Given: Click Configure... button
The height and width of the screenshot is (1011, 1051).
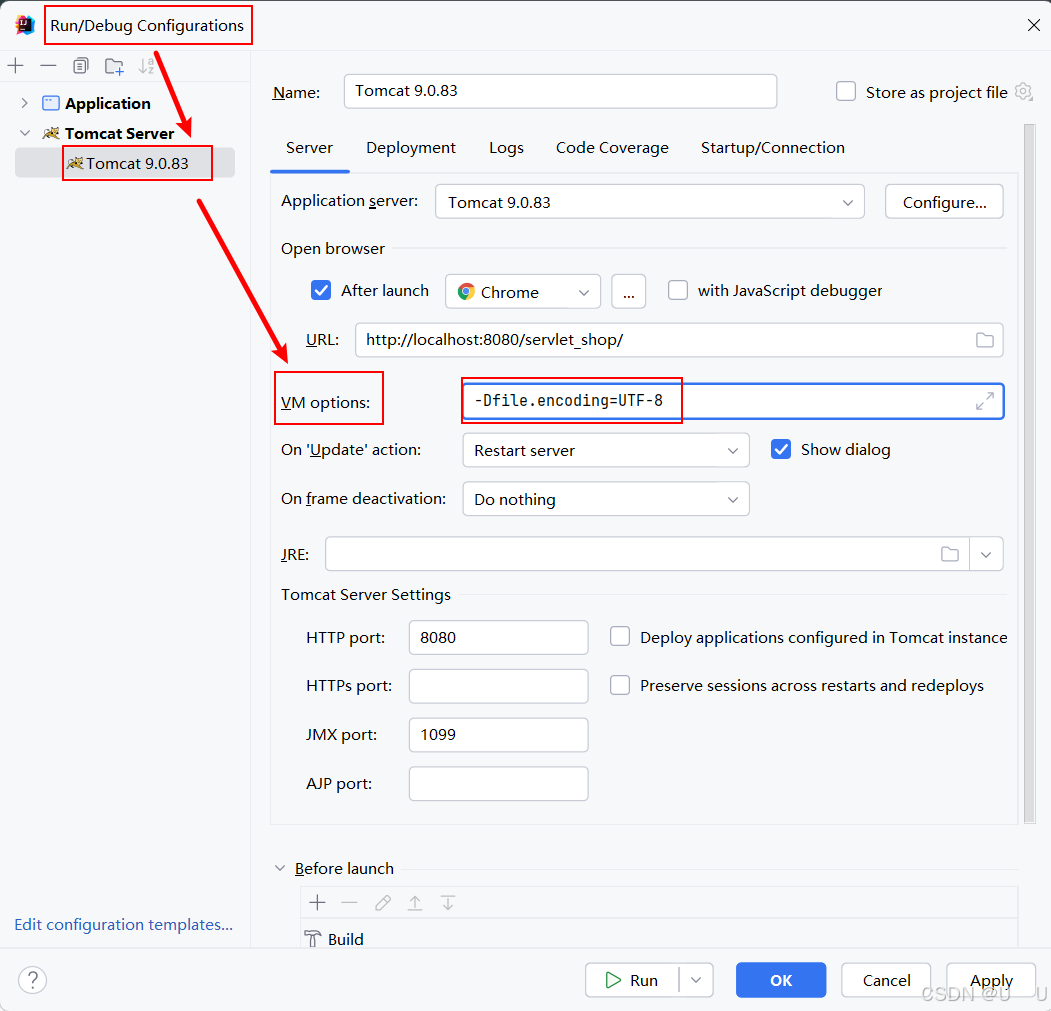Looking at the screenshot, I should click(x=944, y=202).
